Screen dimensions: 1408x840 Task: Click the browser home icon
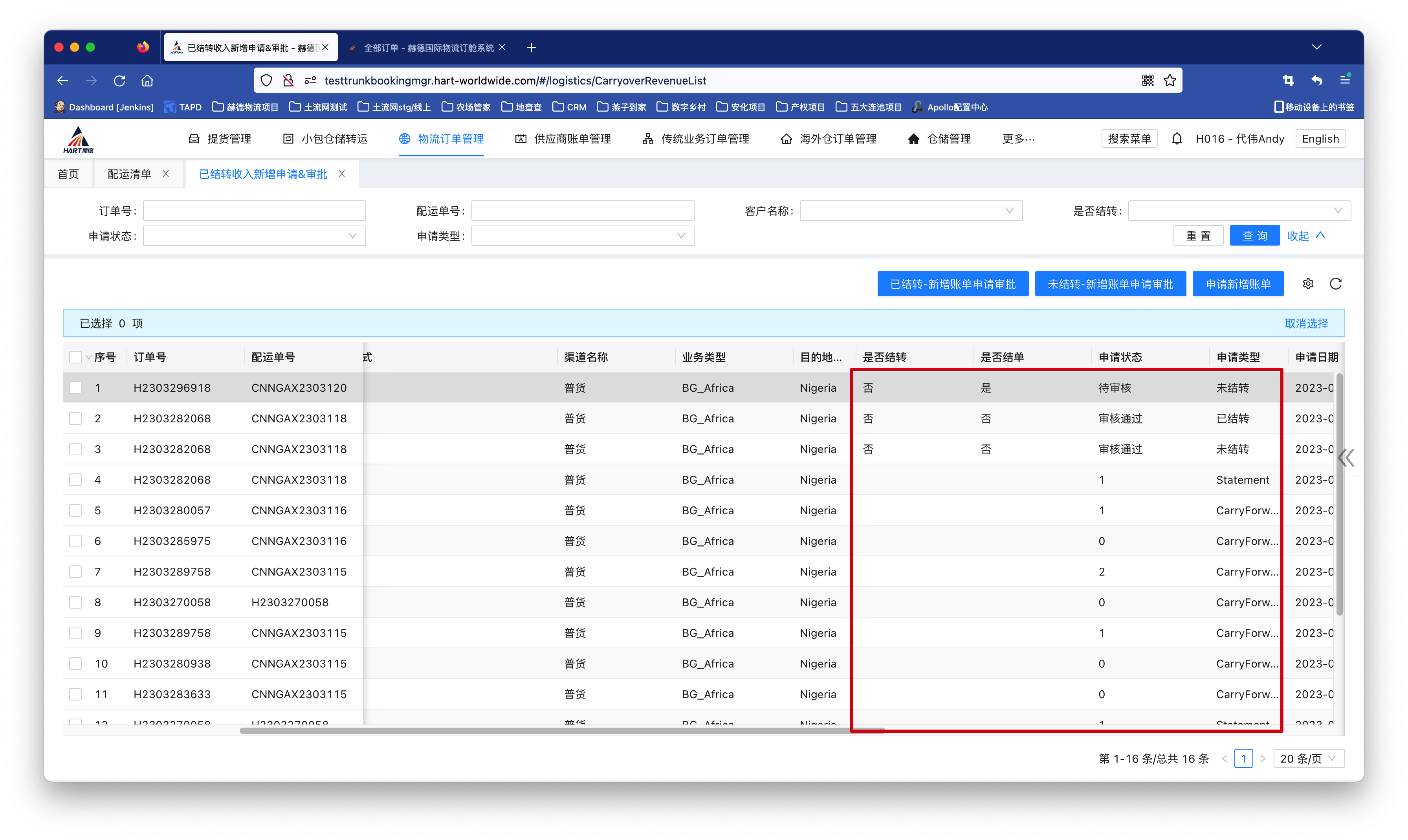click(147, 81)
